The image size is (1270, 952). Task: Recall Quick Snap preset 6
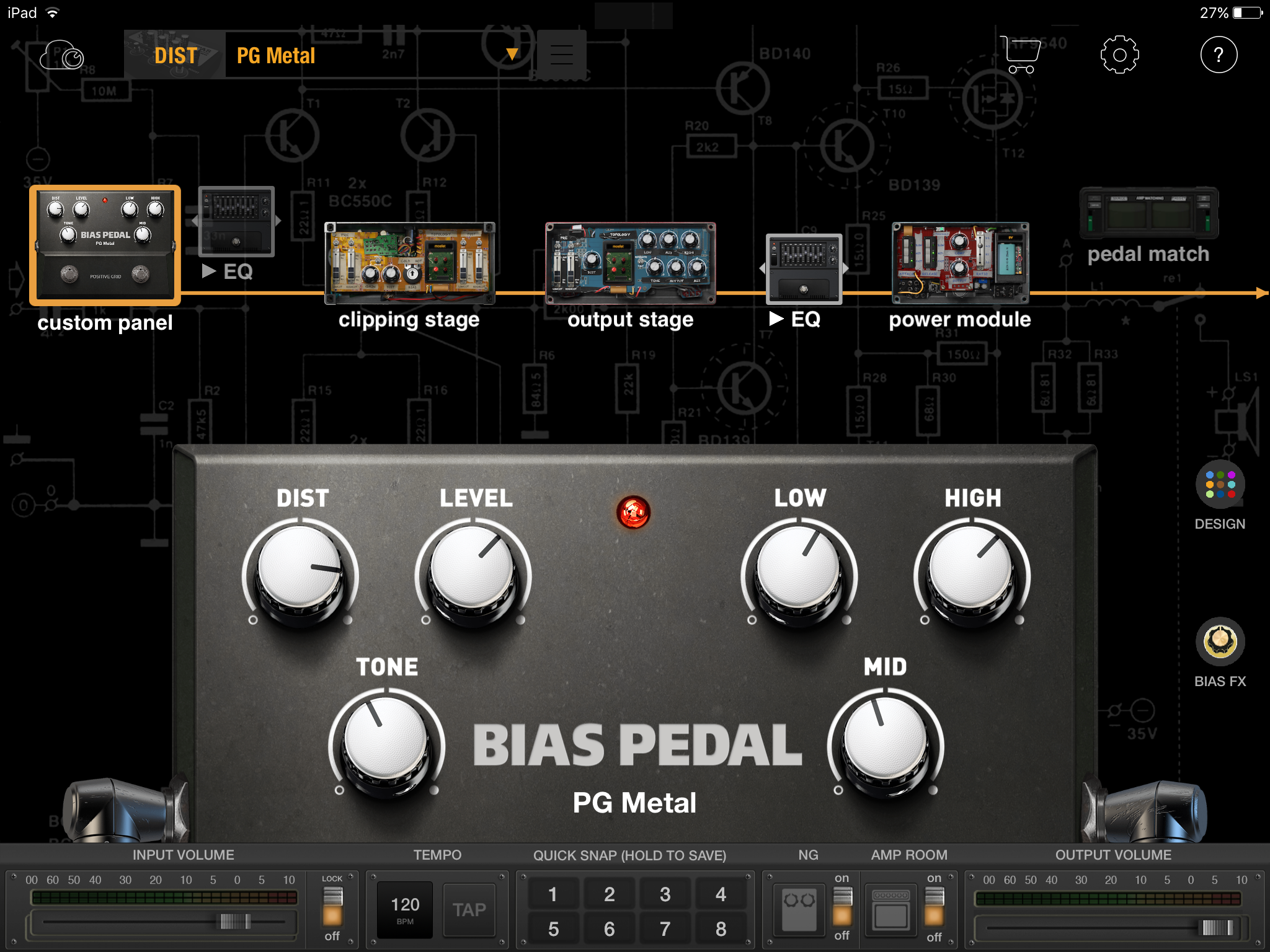(x=610, y=928)
